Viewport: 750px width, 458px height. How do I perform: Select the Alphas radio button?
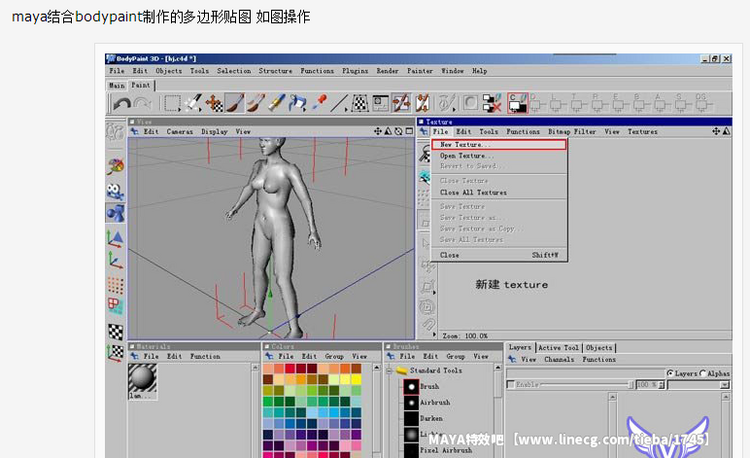[703, 373]
